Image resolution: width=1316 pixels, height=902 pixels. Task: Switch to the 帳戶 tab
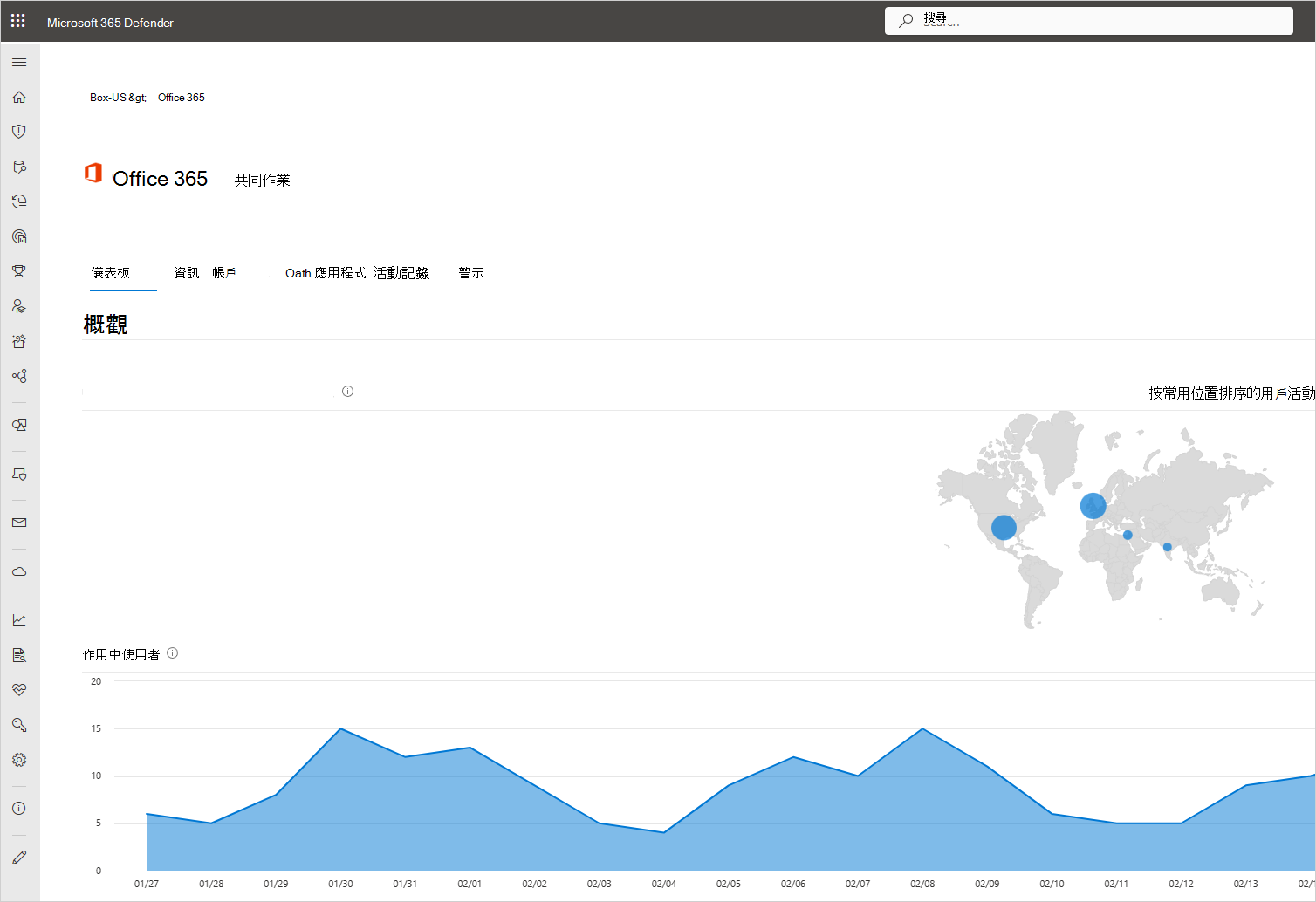224,273
